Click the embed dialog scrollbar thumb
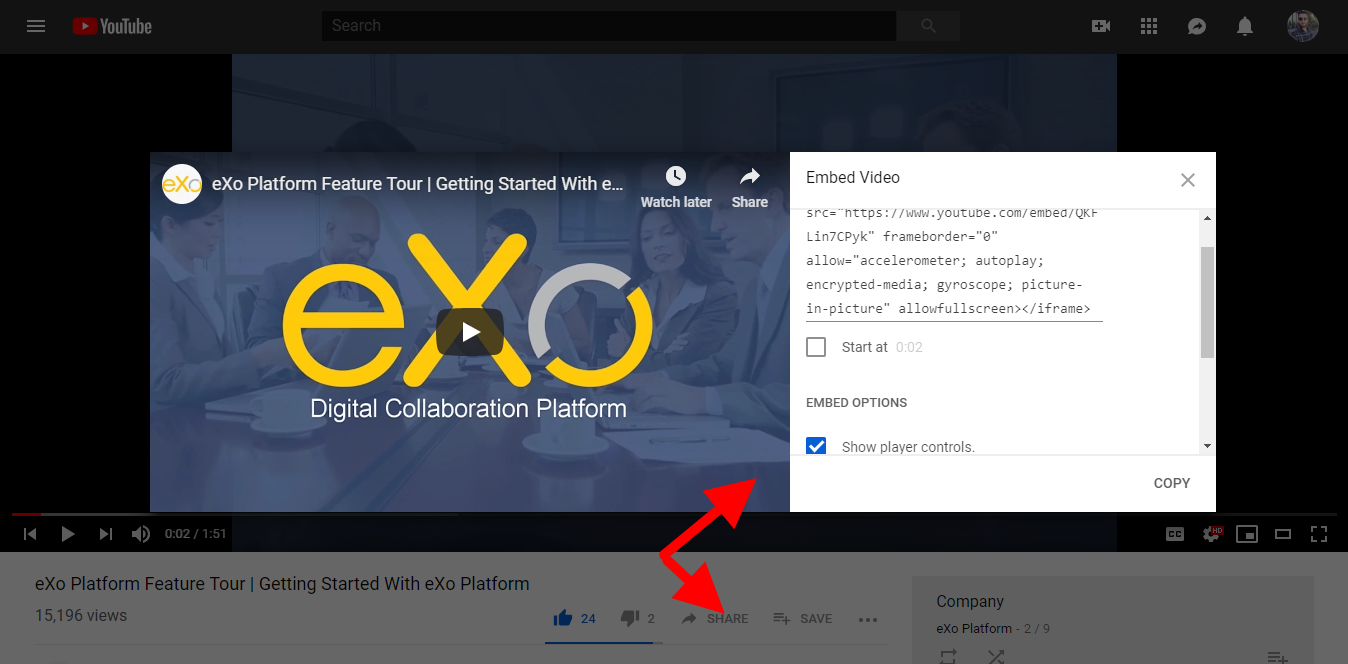 (1207, 302)
